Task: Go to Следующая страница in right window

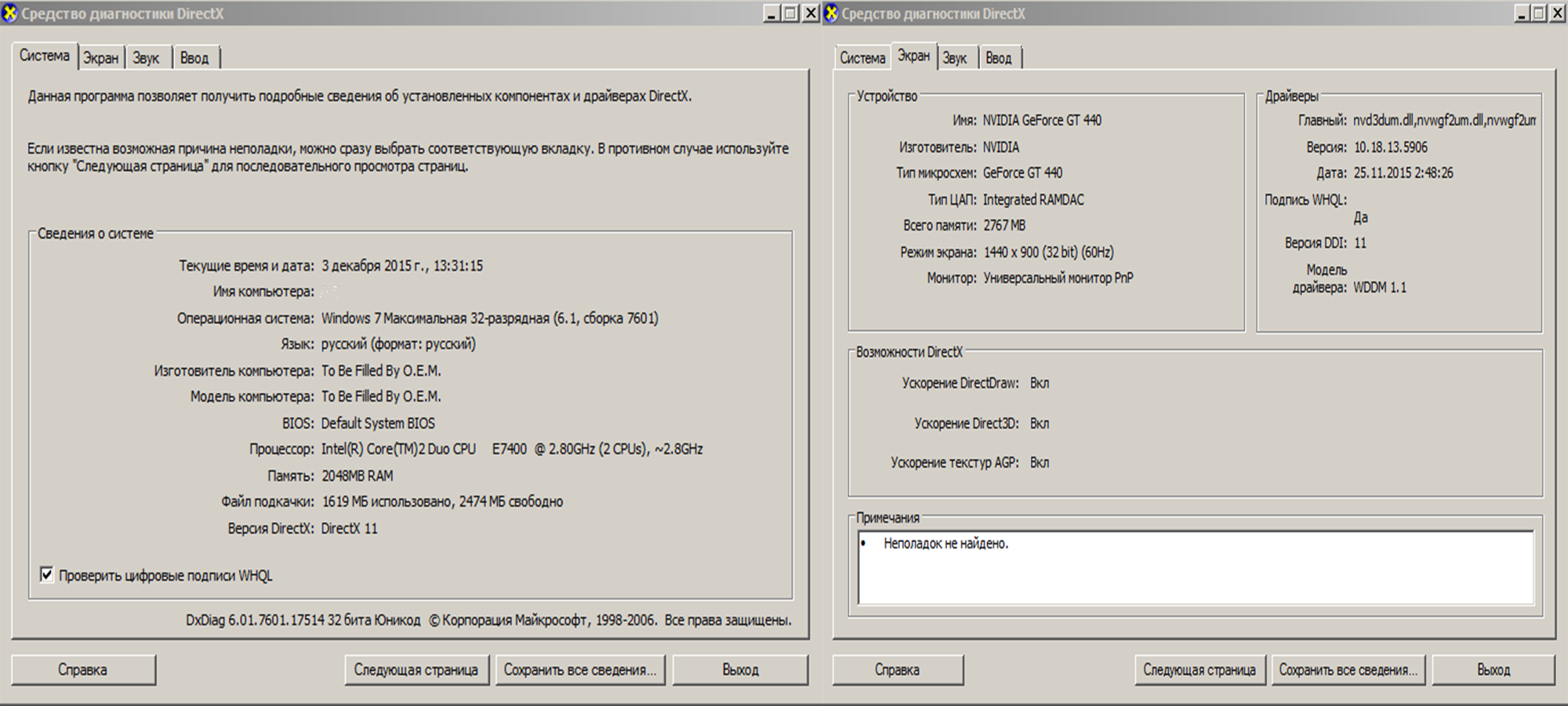Action: (x=1200, y=670)
